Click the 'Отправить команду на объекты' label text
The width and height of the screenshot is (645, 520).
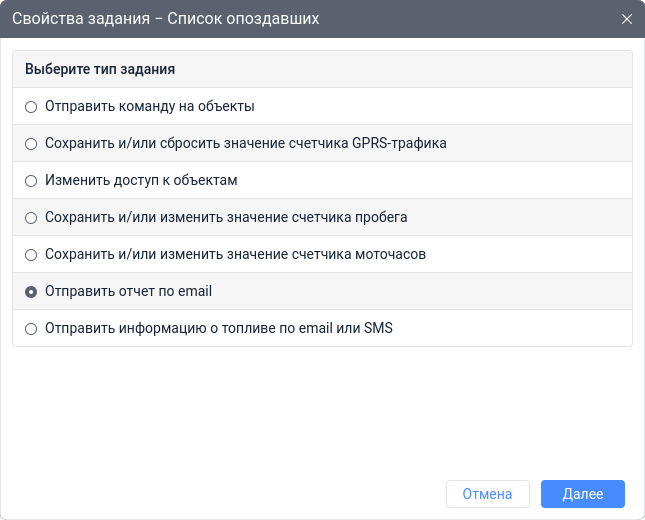149,106
